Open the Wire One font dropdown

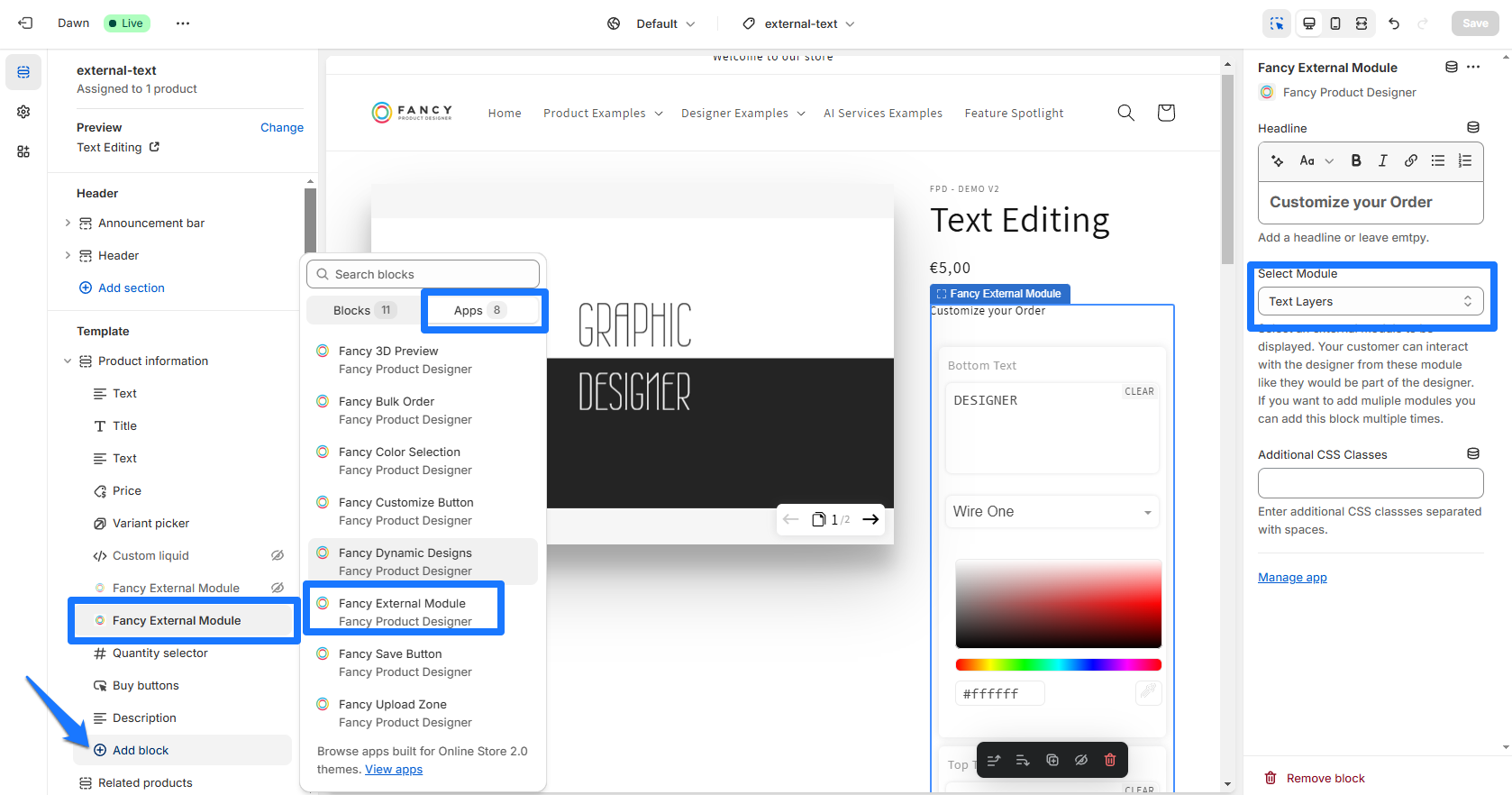pos(1052,511)
